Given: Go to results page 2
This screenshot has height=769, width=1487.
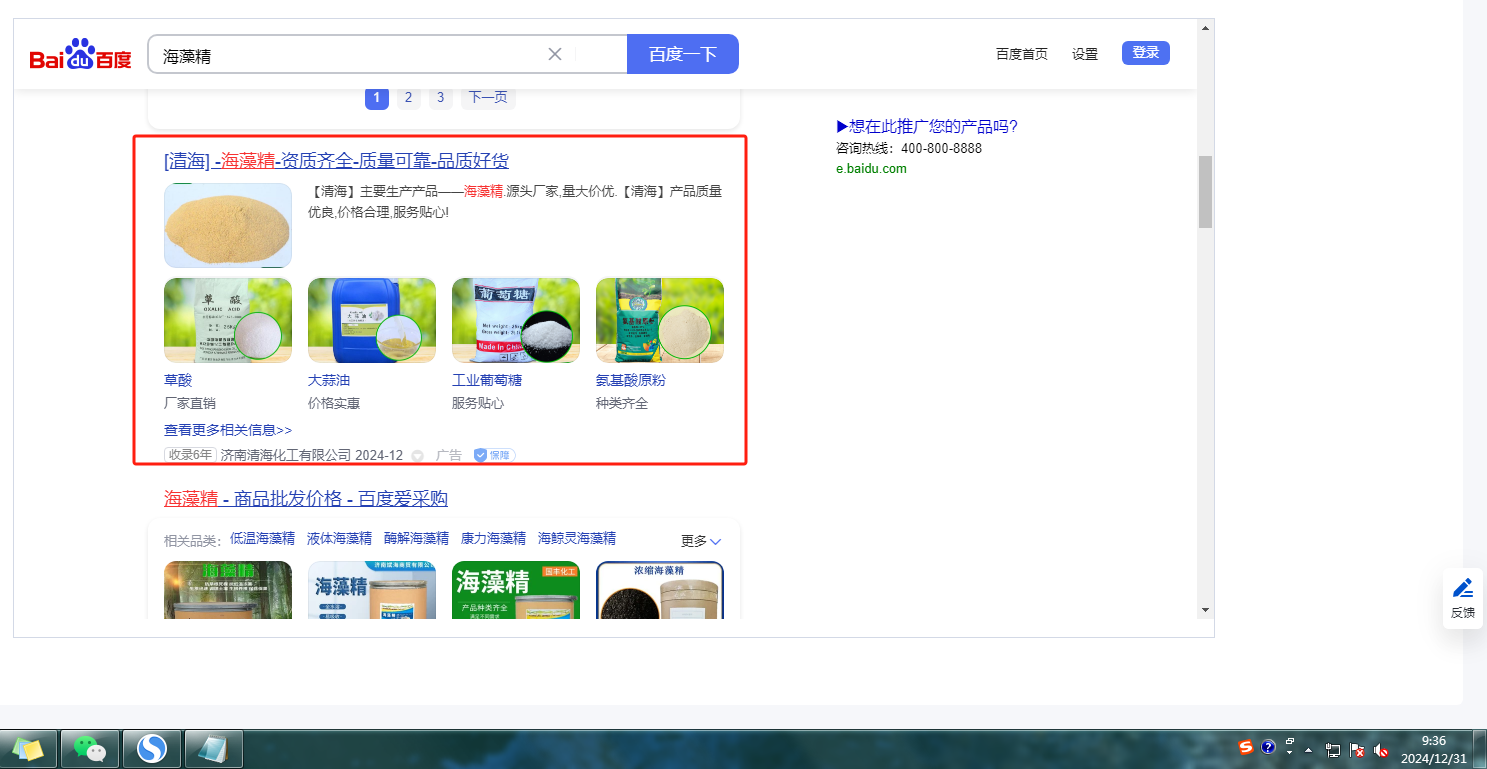Looking at the screenshot, I should click(408, 97).
